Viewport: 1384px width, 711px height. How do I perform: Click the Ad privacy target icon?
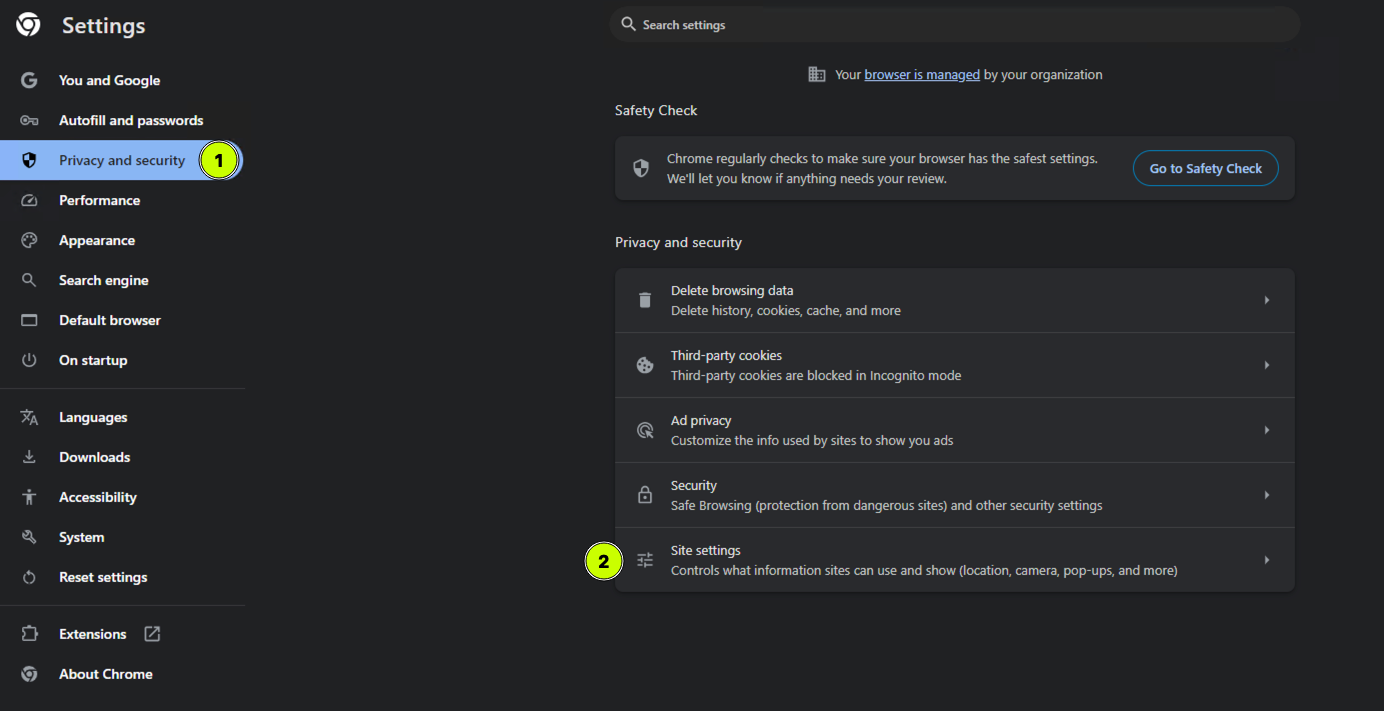click(x=645, y=430)
